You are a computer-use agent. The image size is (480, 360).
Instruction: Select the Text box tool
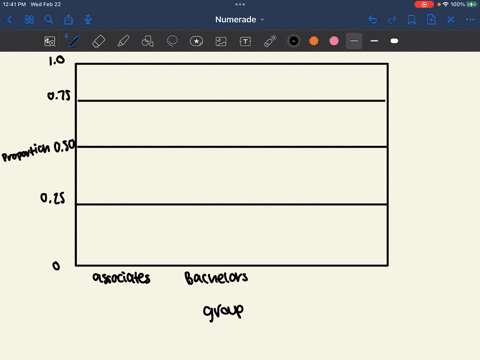(245, 41)
